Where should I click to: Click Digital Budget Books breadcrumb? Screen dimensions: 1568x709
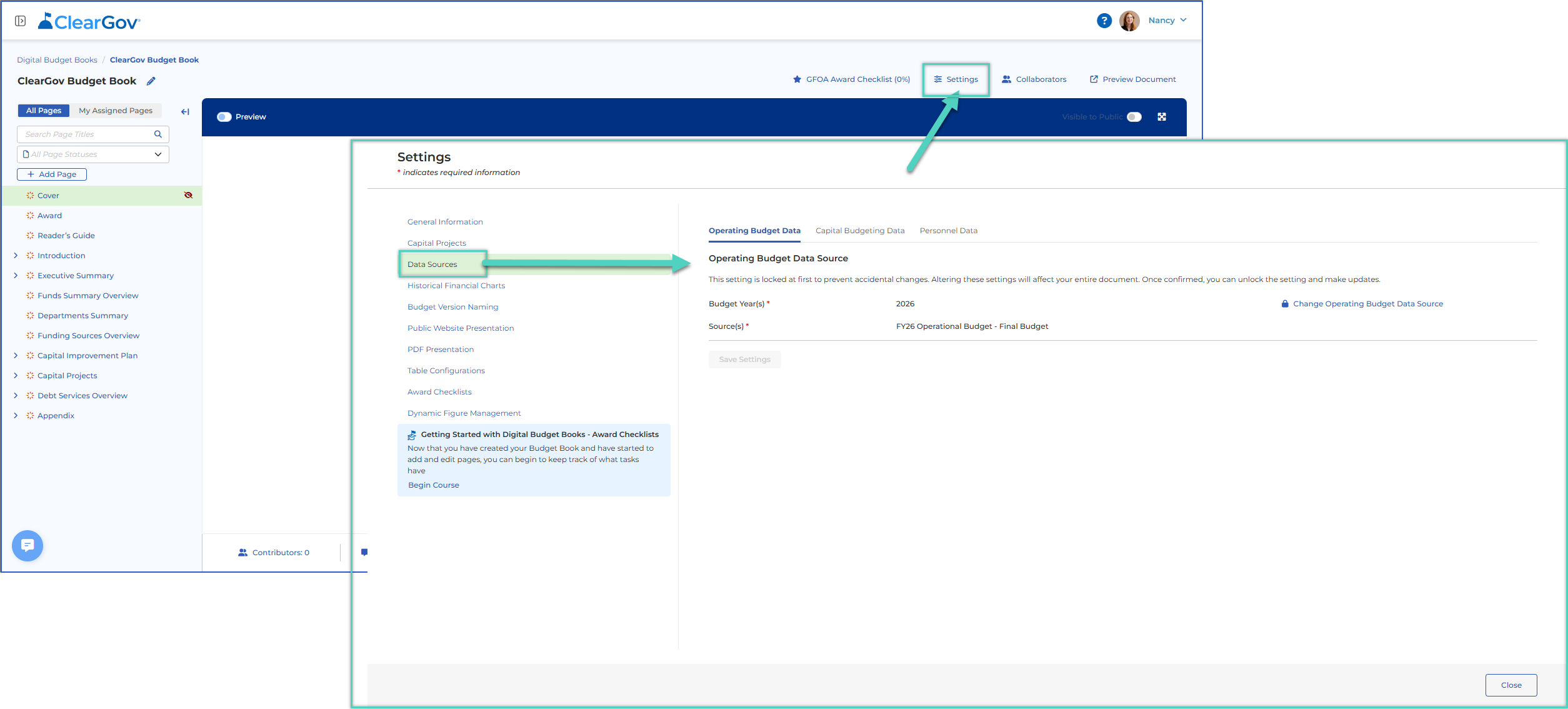[57, 60]
